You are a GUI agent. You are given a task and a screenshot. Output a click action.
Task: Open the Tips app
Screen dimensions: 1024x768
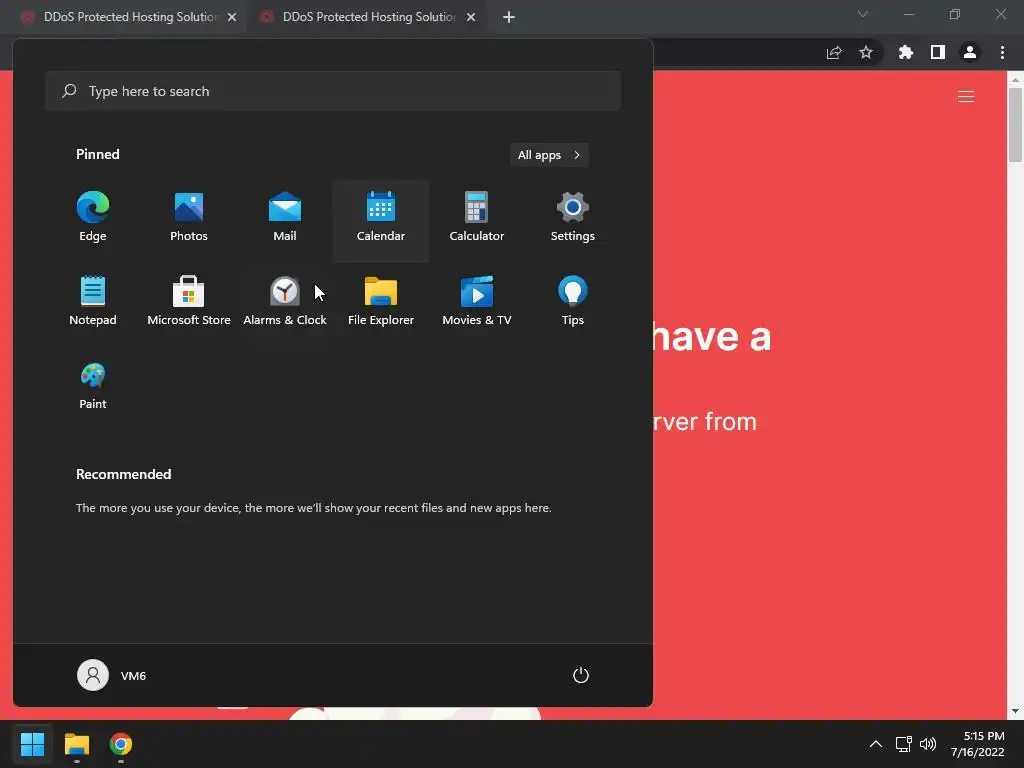(573, 301)
